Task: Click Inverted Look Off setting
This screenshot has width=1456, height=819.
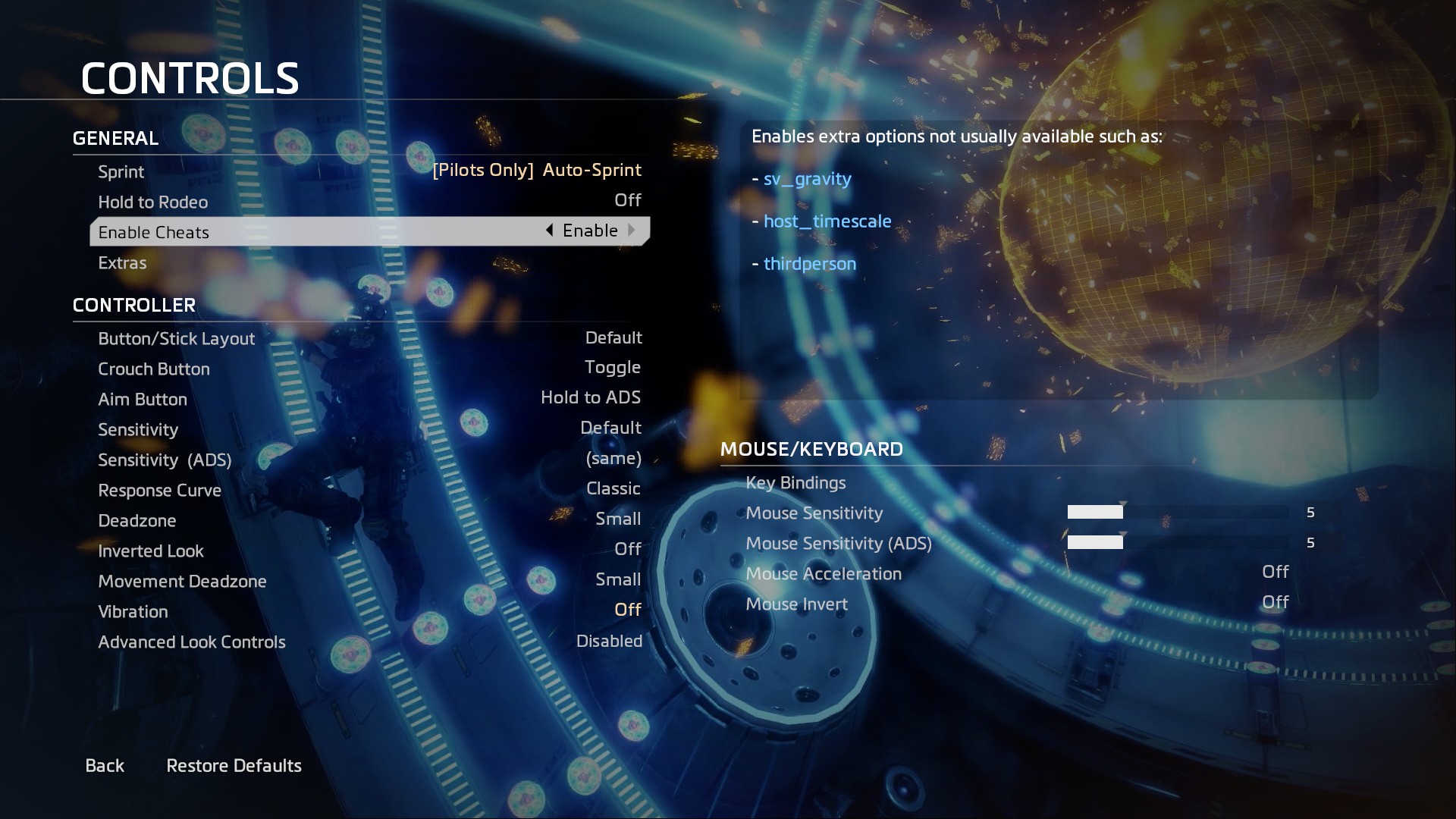Action: (x=627, y=549)
